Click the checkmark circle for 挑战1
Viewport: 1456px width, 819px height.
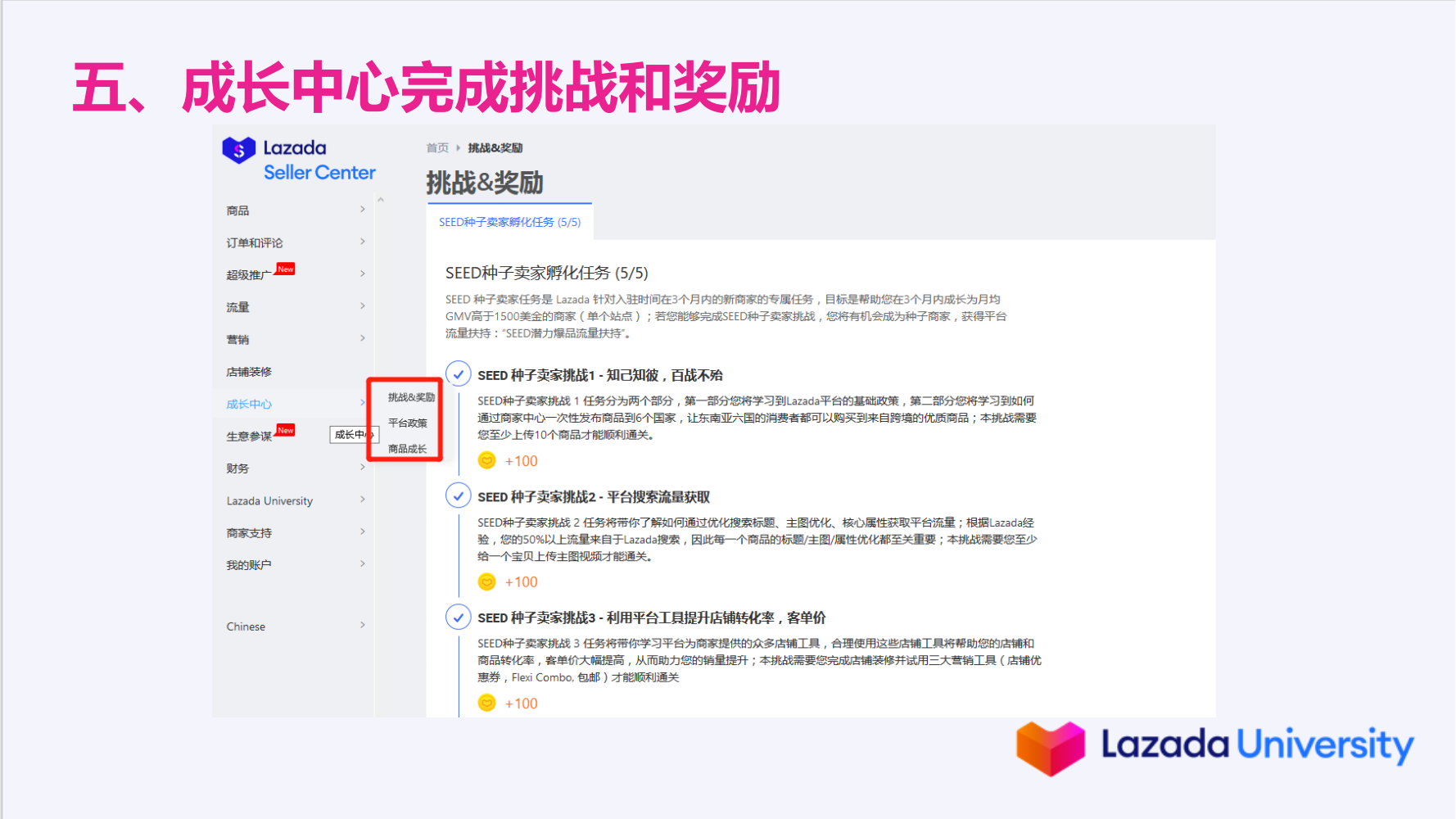pos(459,374)
